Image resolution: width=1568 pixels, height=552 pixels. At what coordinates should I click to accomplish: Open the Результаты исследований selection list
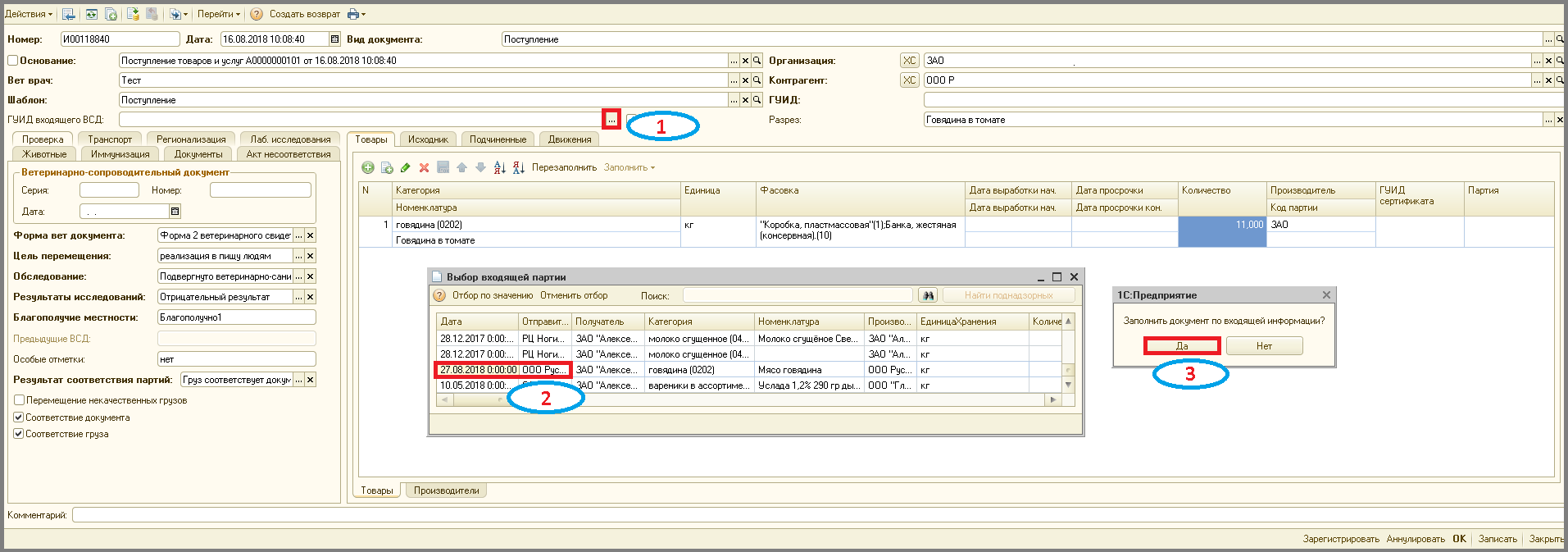pyautogui.click(x=299, y=297)
